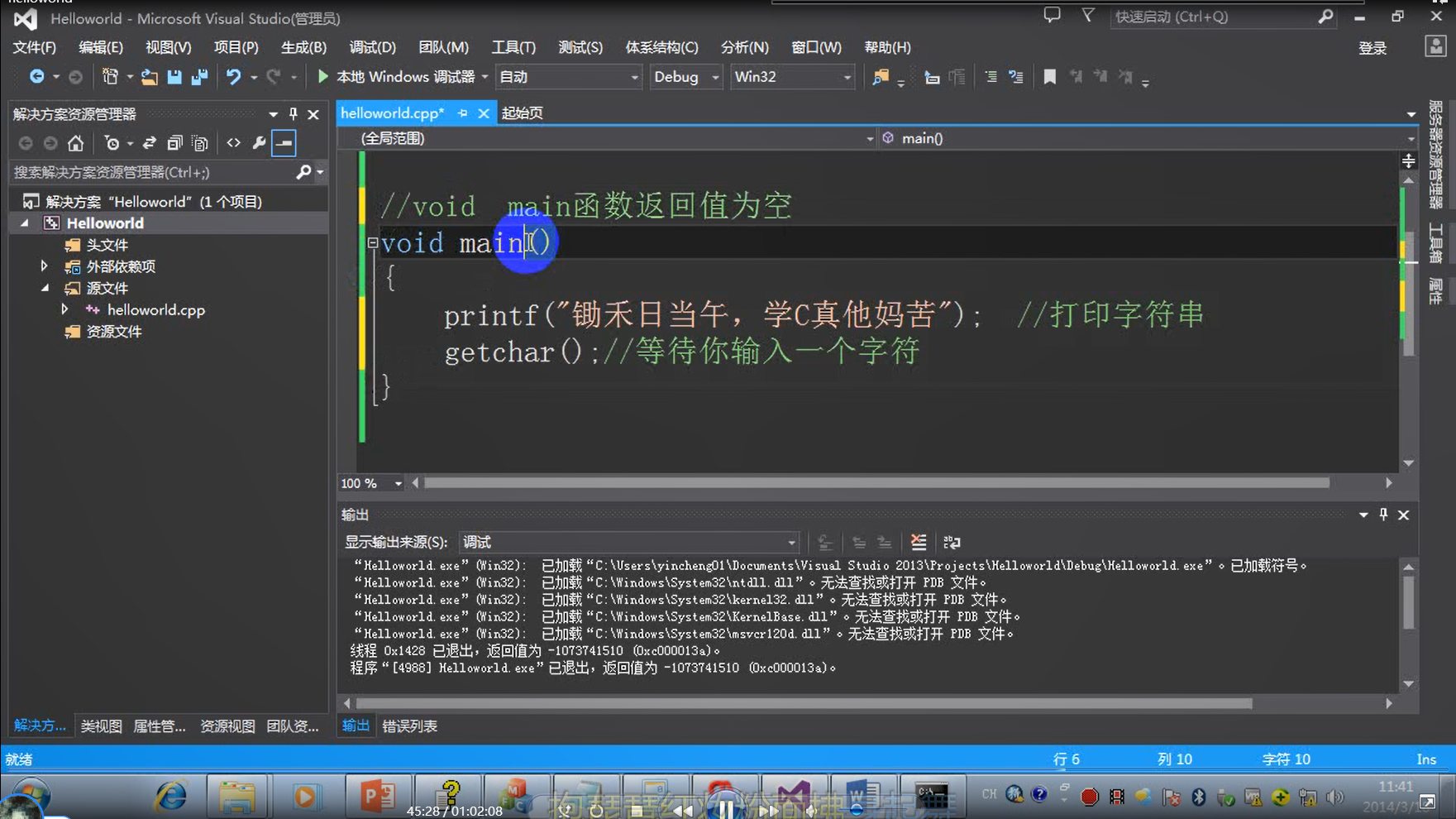
Task: Open the (全局范围) scope dropdown
Action: 608,138
